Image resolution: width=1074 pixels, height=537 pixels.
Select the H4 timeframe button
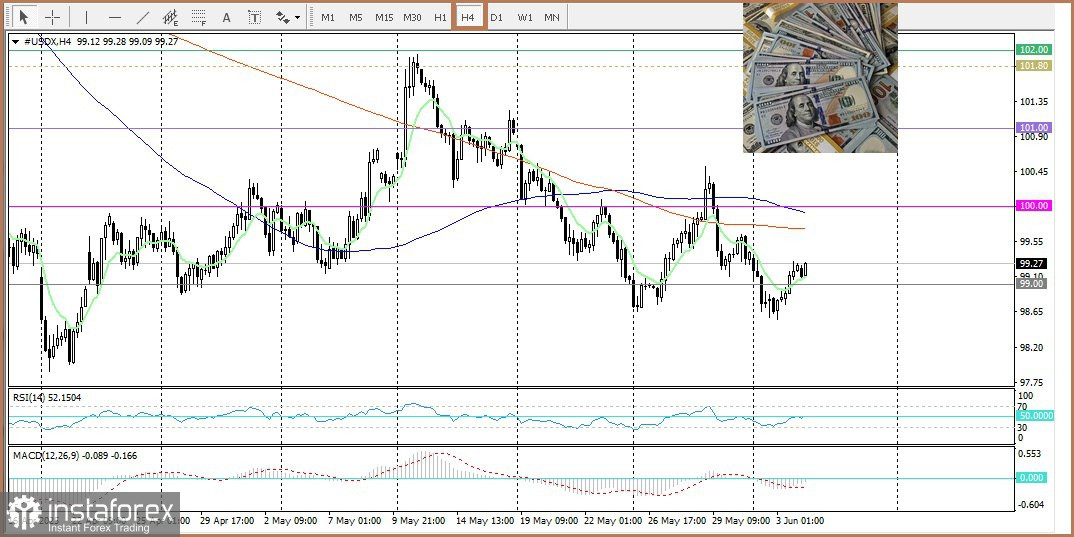point(468,17)
